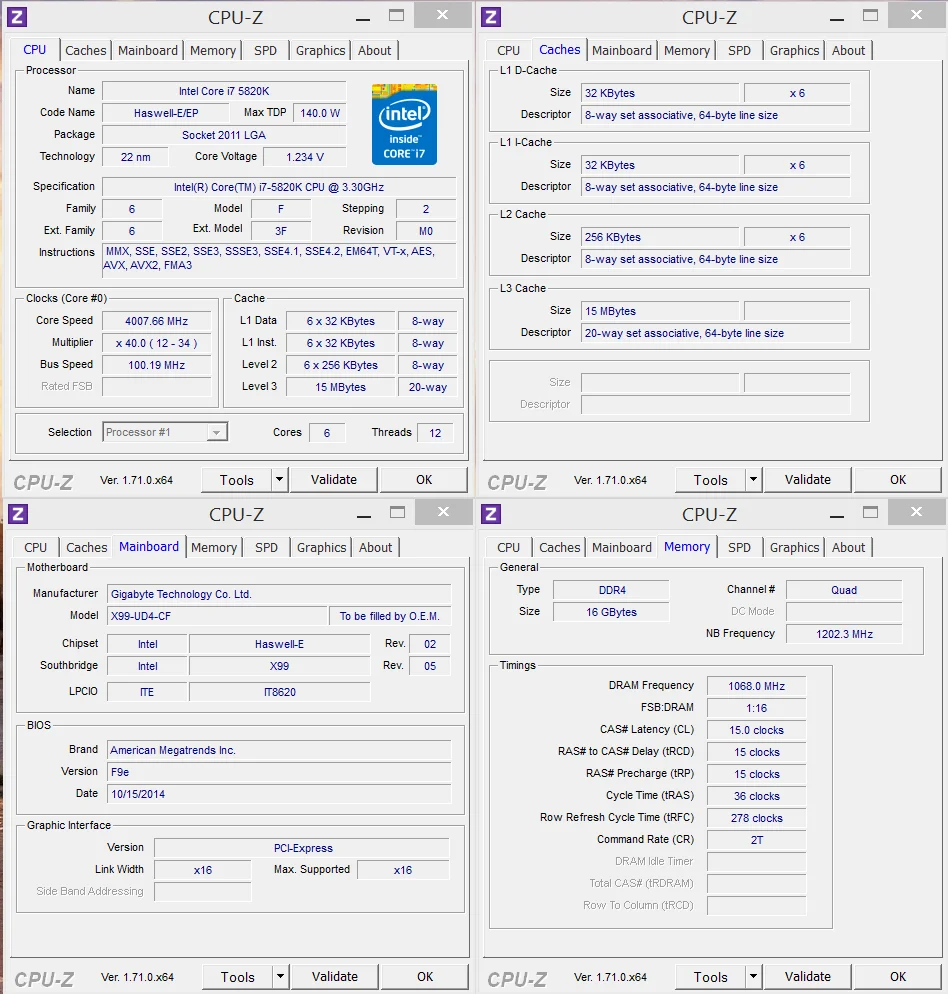Click the CPU-Z logo icon in the CPU window title bar
948x994 pixels.
pyautogui.click(x=16, y=17)
